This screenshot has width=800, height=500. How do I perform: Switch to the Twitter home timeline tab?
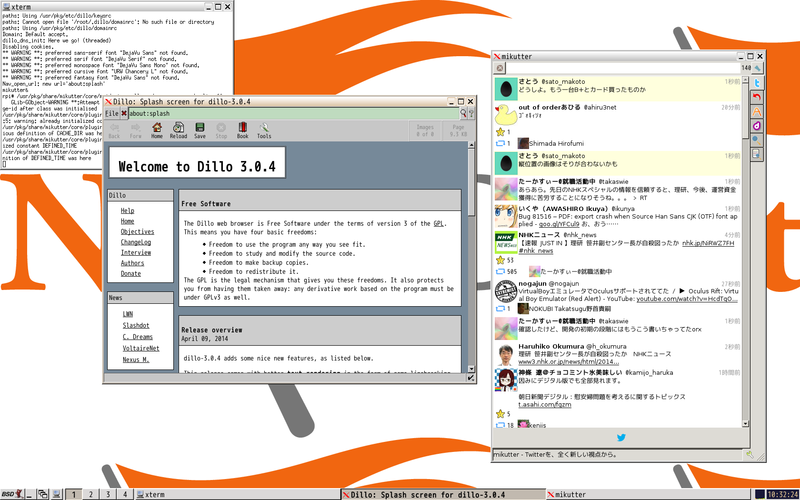(x=757, y=83)
